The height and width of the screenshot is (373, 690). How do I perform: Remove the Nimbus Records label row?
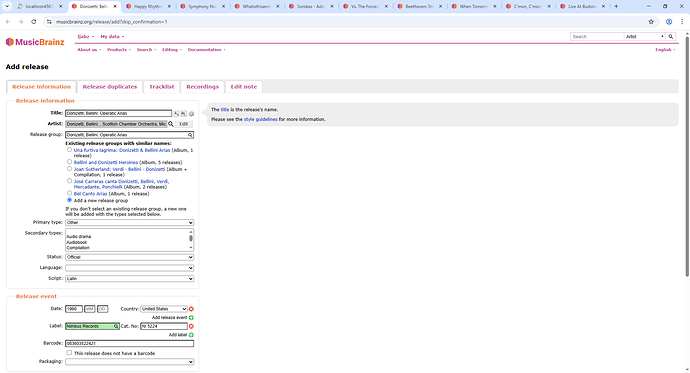coord(191,326)
